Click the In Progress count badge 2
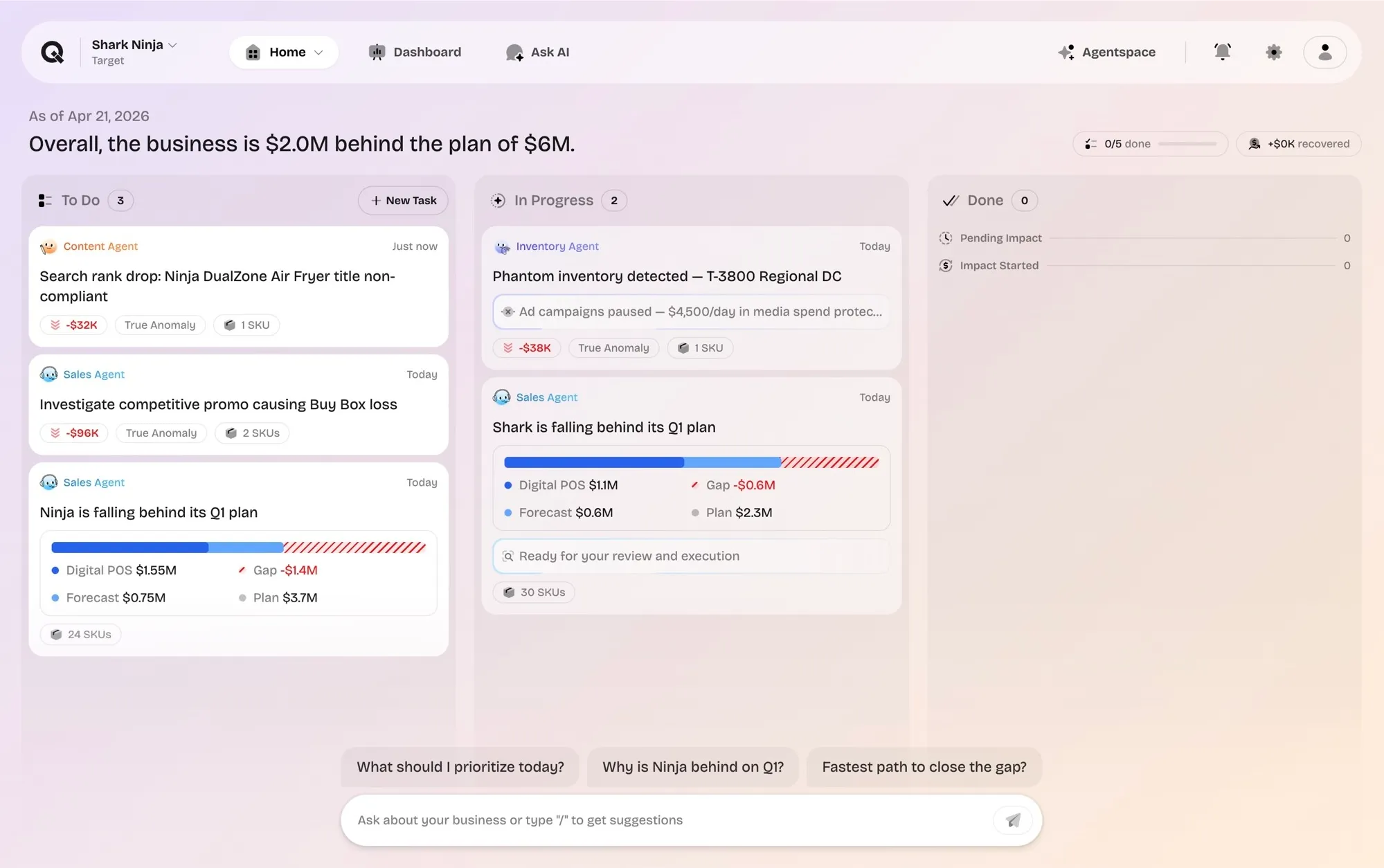This screenshot has width=1384, height=868. click(x=614, y=201)
